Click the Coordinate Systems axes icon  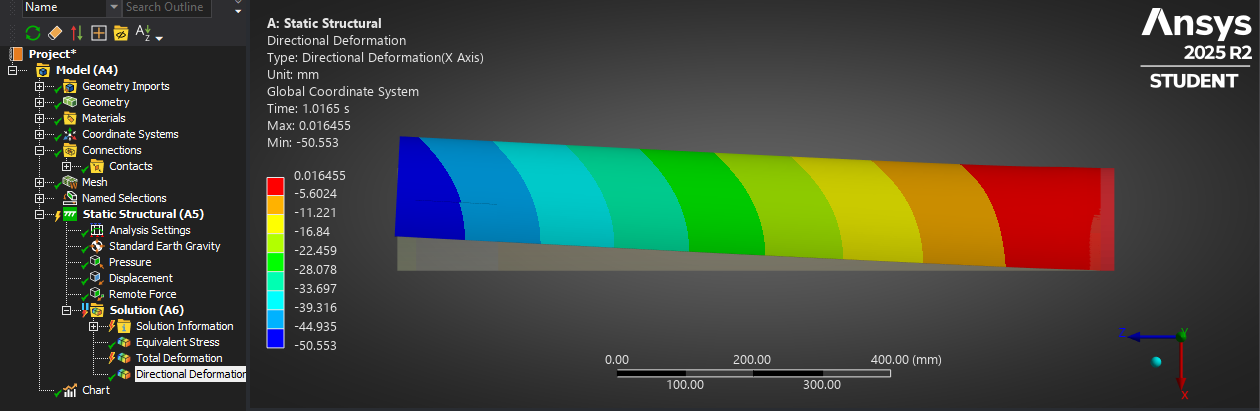(x=69, y=134)
